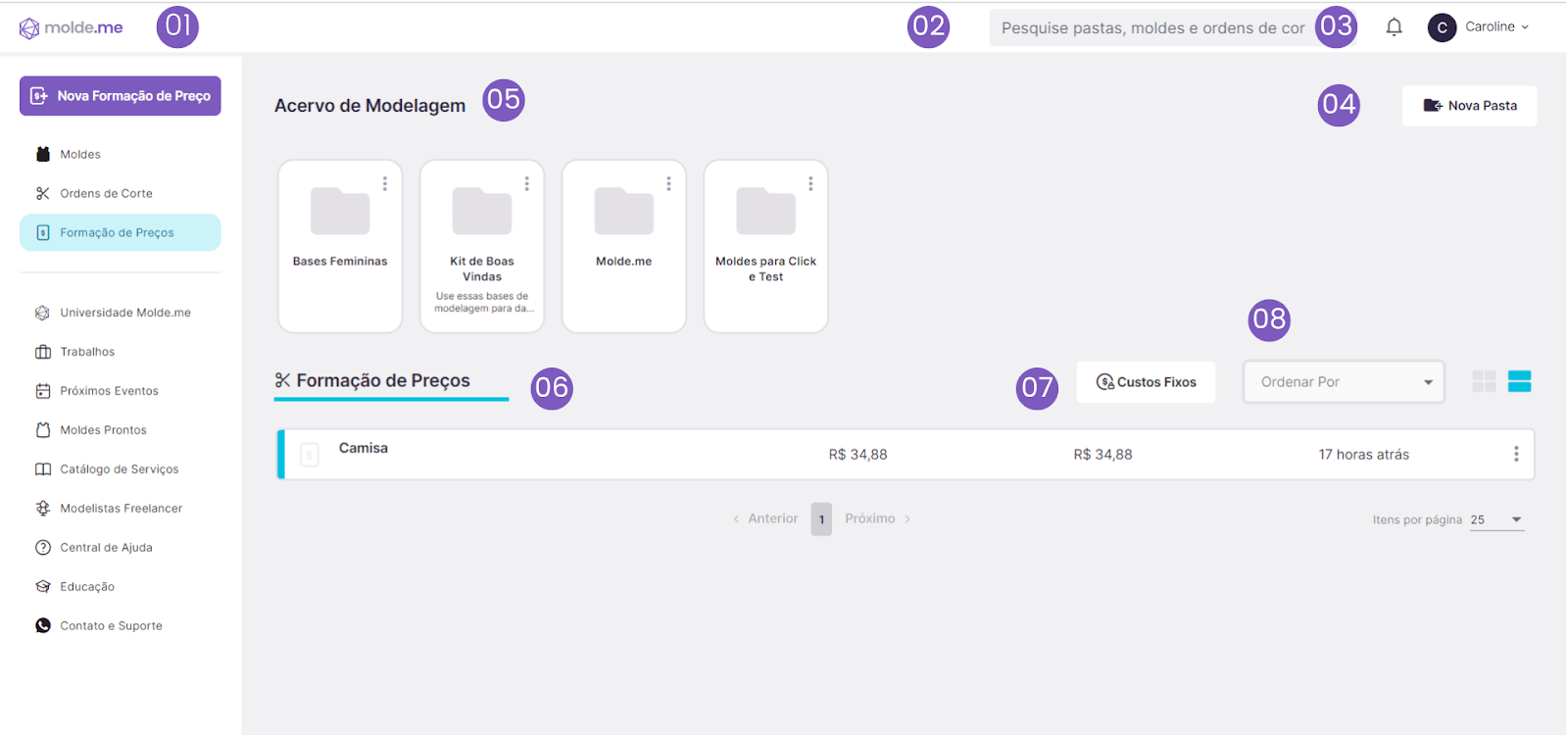Image resolution: width=1568 pixels, height=735 pixels.
Task: Click the scissors icon beside Ordens de Corte
Action: (x=43, y=193)
